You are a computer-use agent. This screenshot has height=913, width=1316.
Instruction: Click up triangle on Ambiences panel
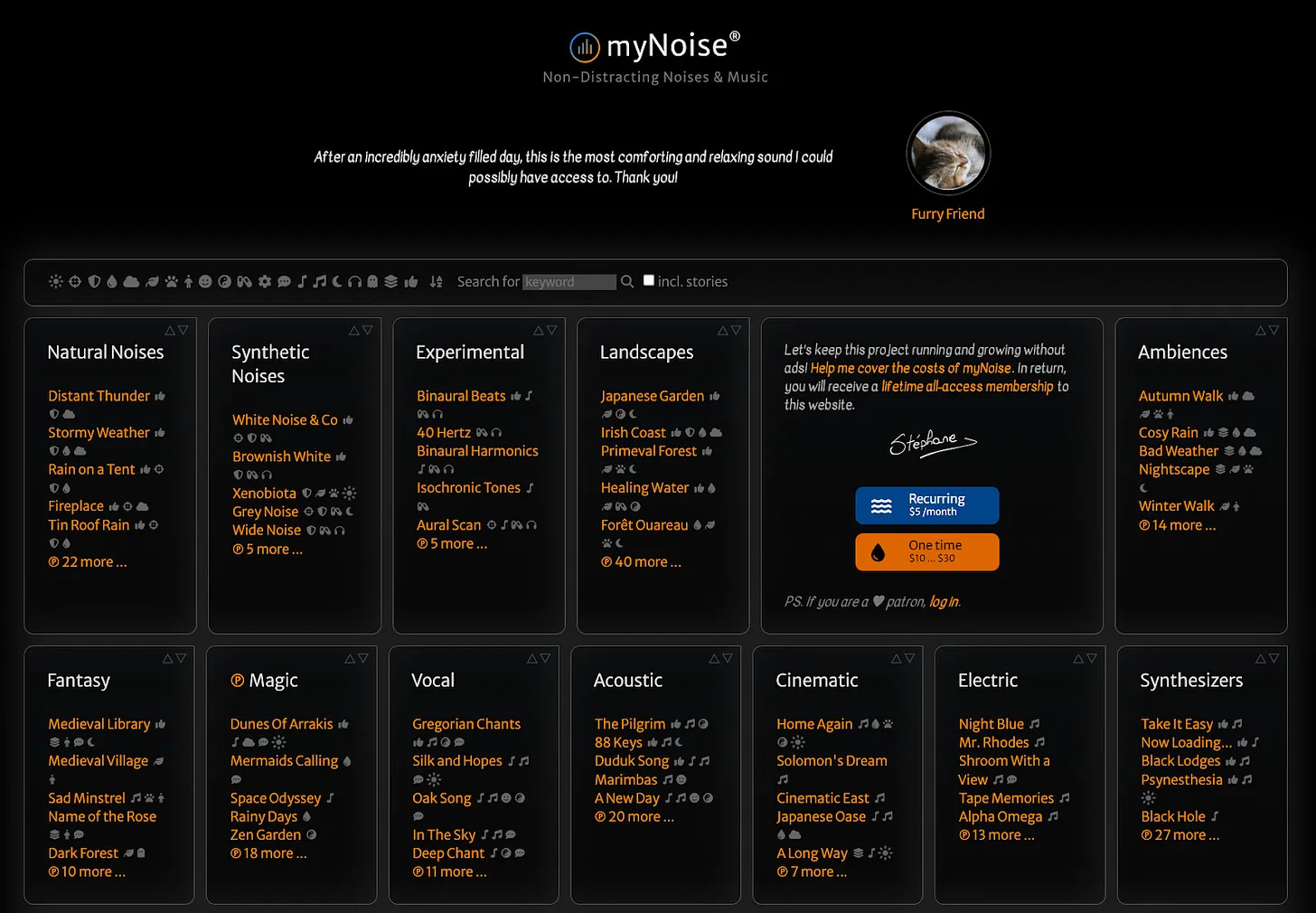[1261, 331]
